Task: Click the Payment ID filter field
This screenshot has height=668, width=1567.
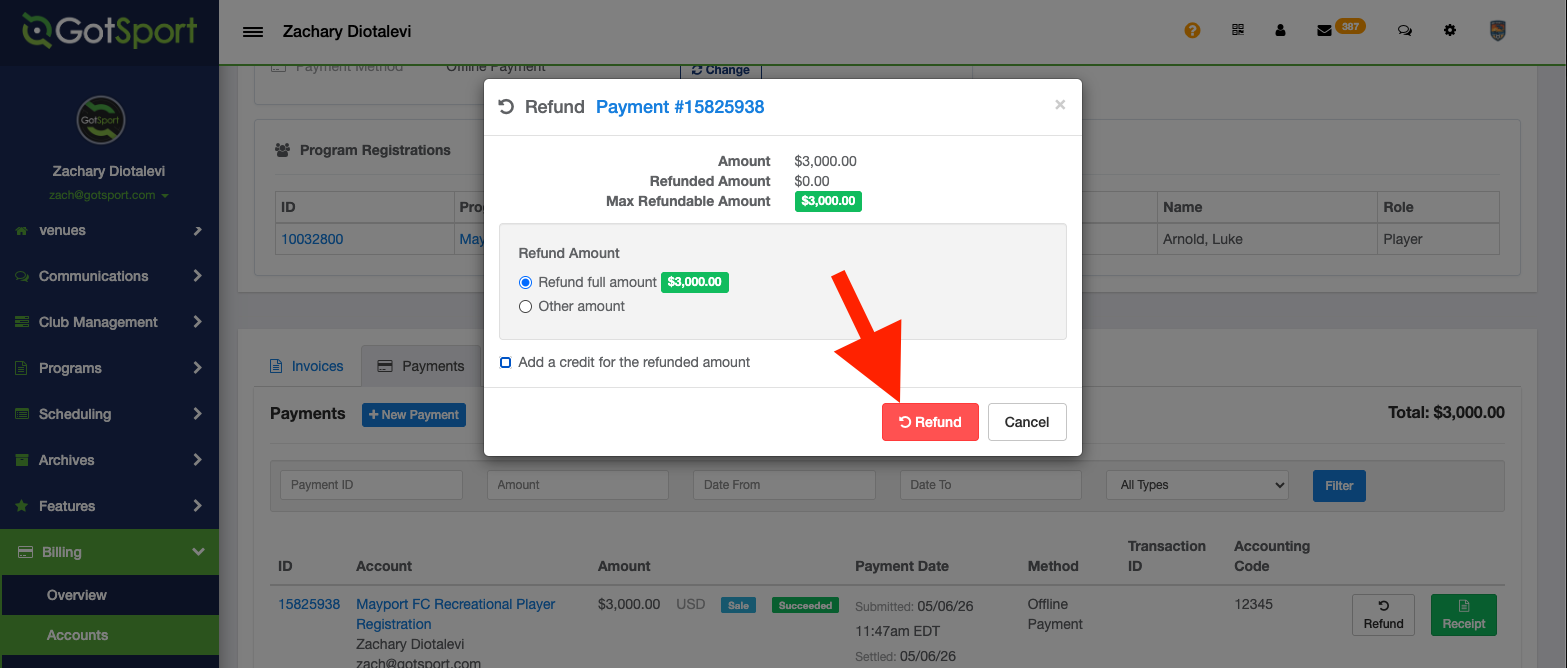Action: (x=371, y=485)
